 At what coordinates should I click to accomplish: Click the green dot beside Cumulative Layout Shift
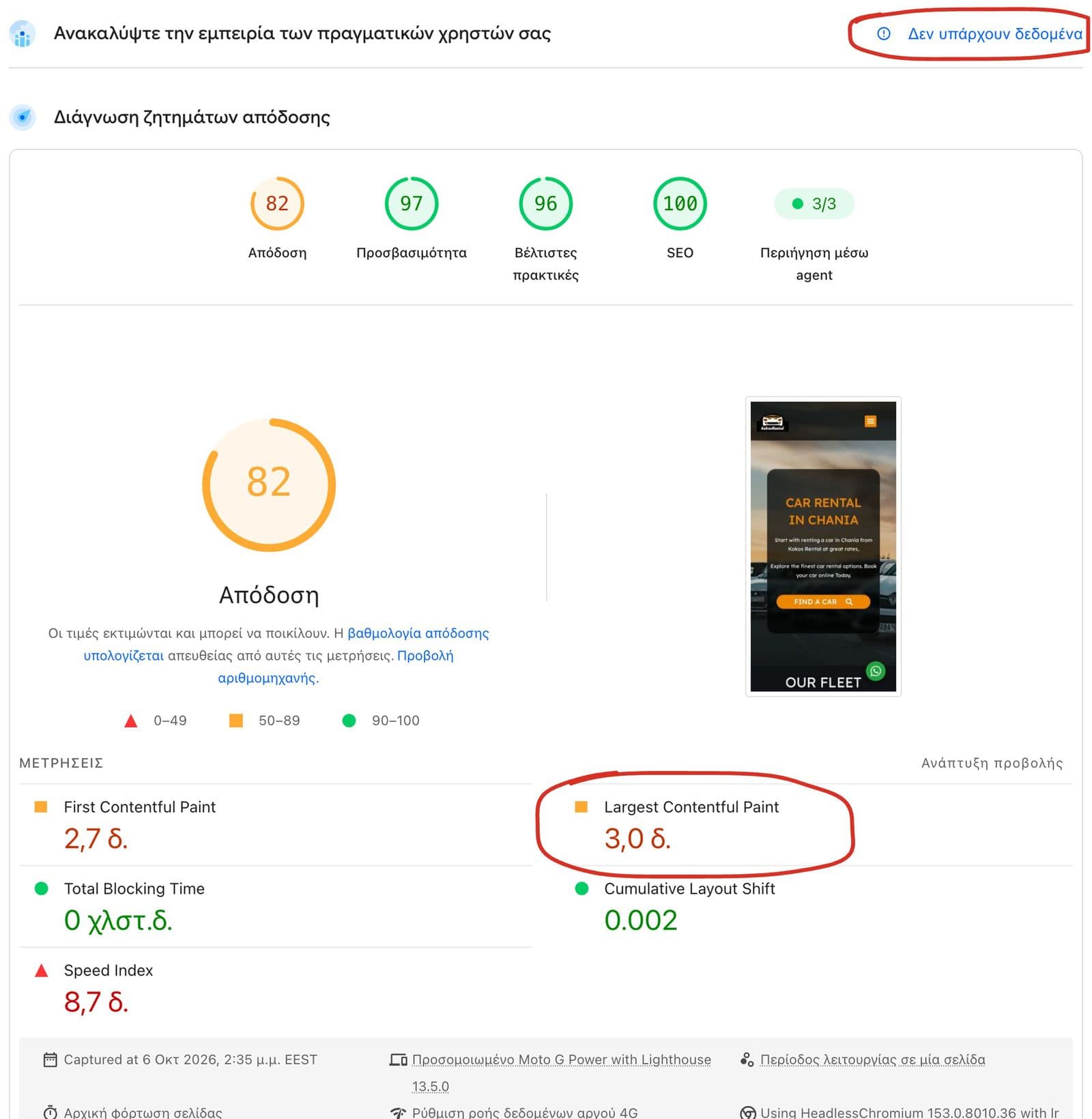pyautogui.click(x=581, y=888)
